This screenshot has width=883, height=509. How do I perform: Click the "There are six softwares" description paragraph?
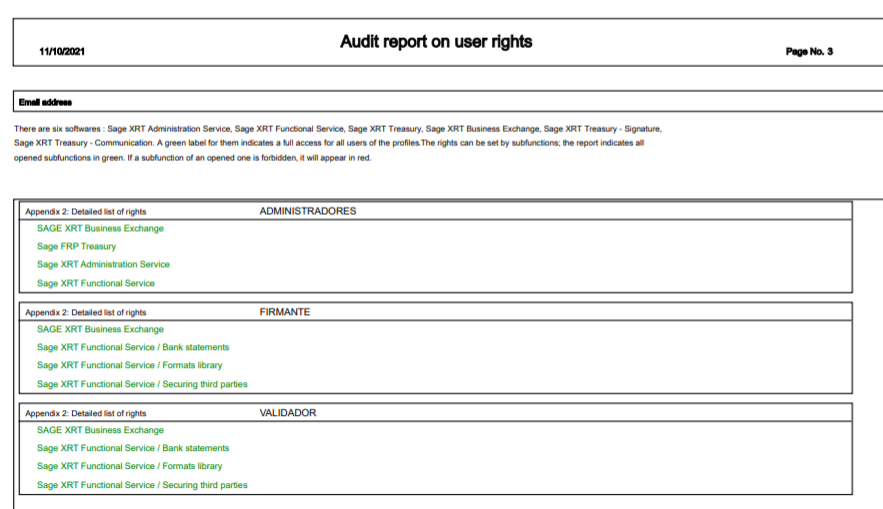338,143
